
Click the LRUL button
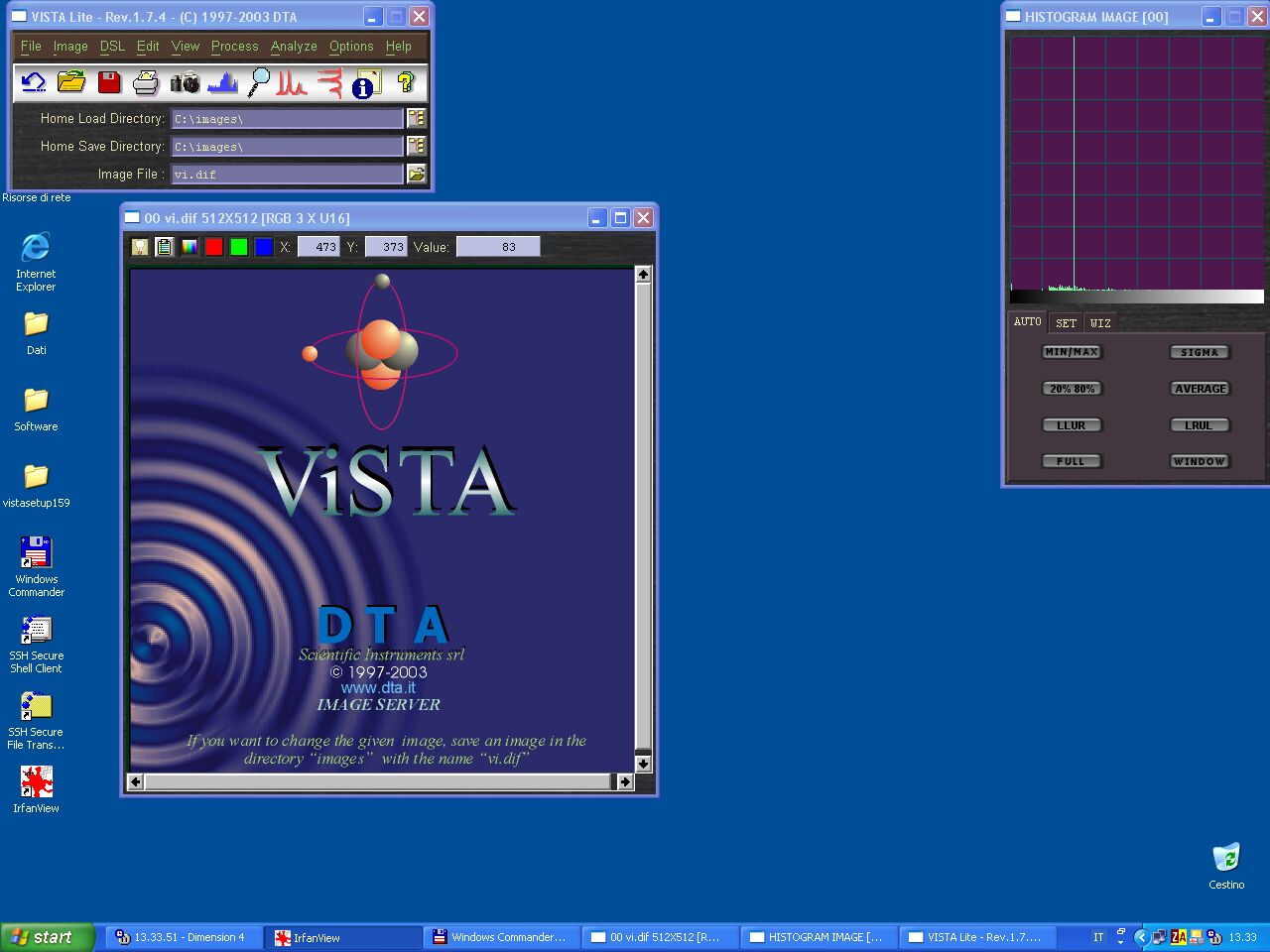coord(1200,425)
